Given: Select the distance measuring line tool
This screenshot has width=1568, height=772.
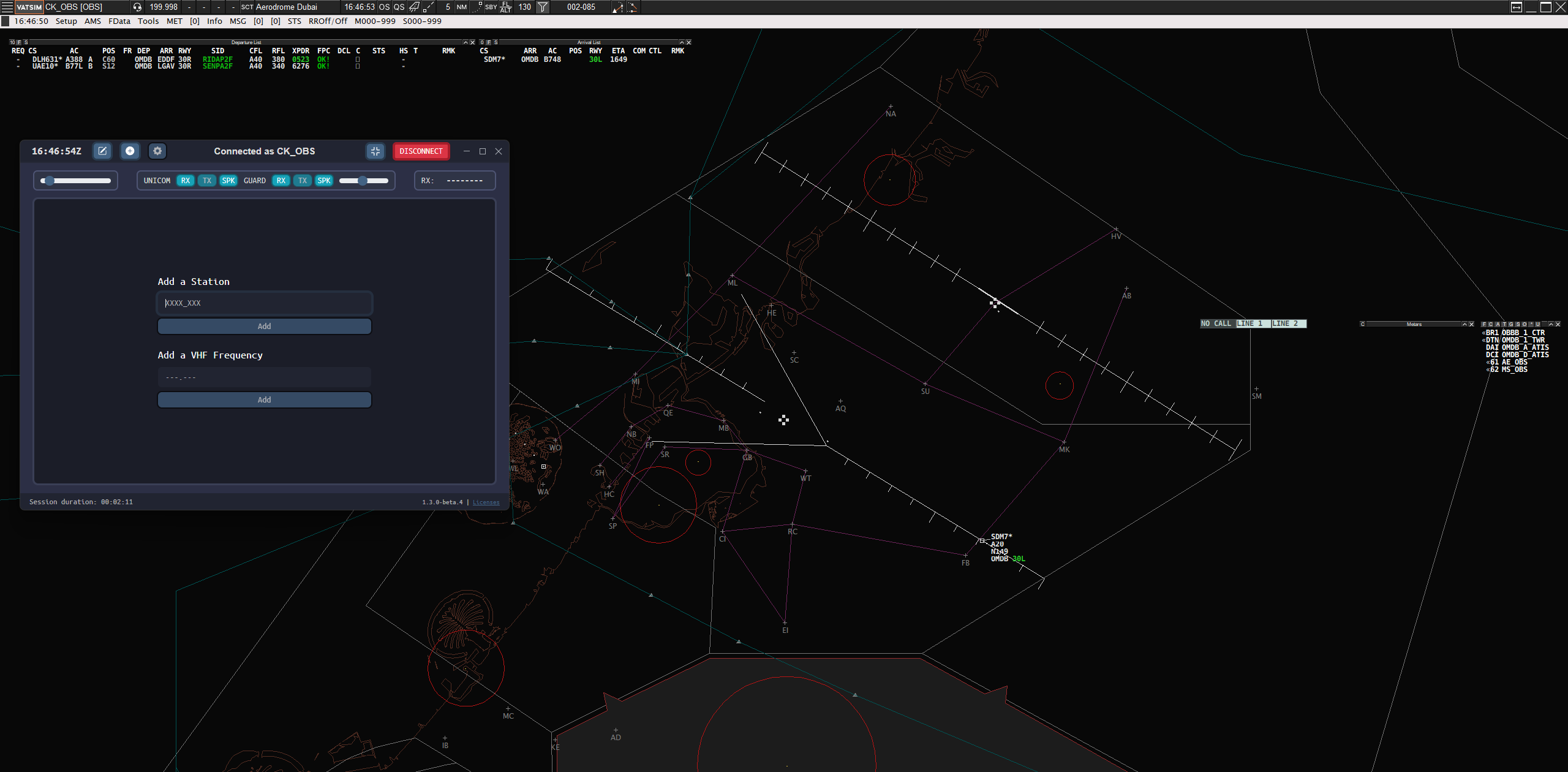Looking at the screenshot, I should pyautogui.click(x=429, y=7).
